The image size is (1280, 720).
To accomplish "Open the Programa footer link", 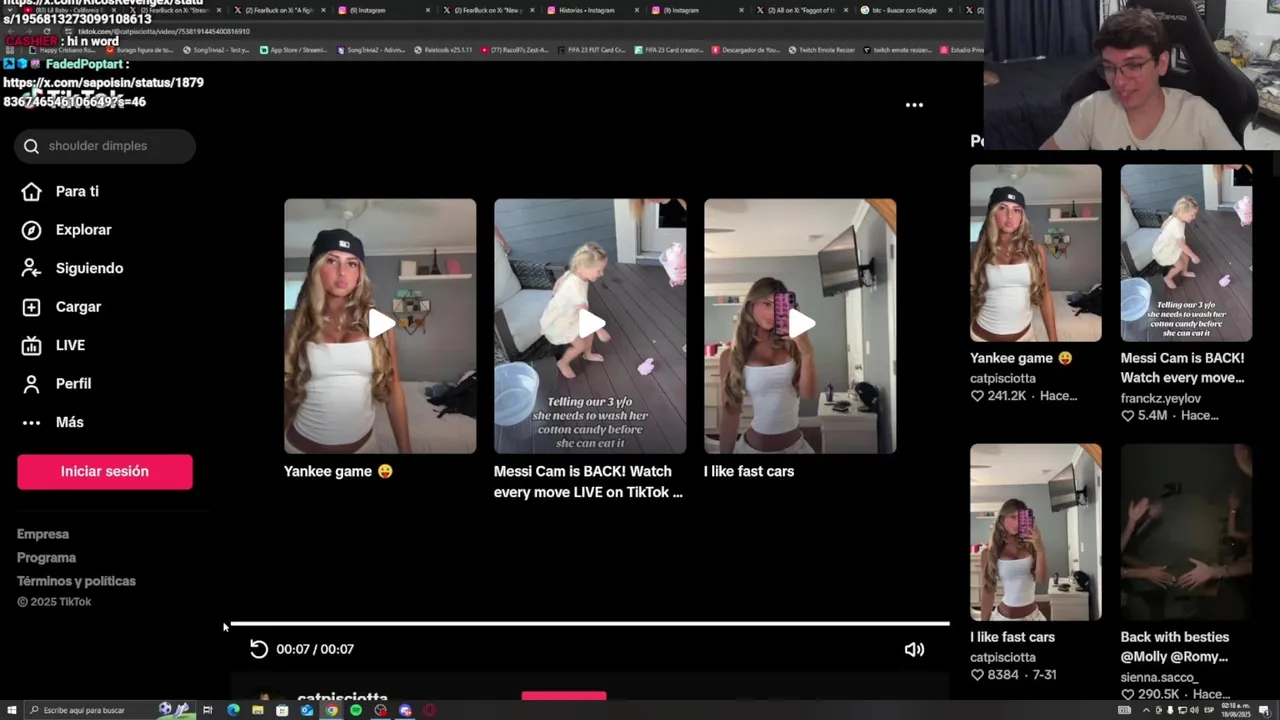I will click(46, 558).
